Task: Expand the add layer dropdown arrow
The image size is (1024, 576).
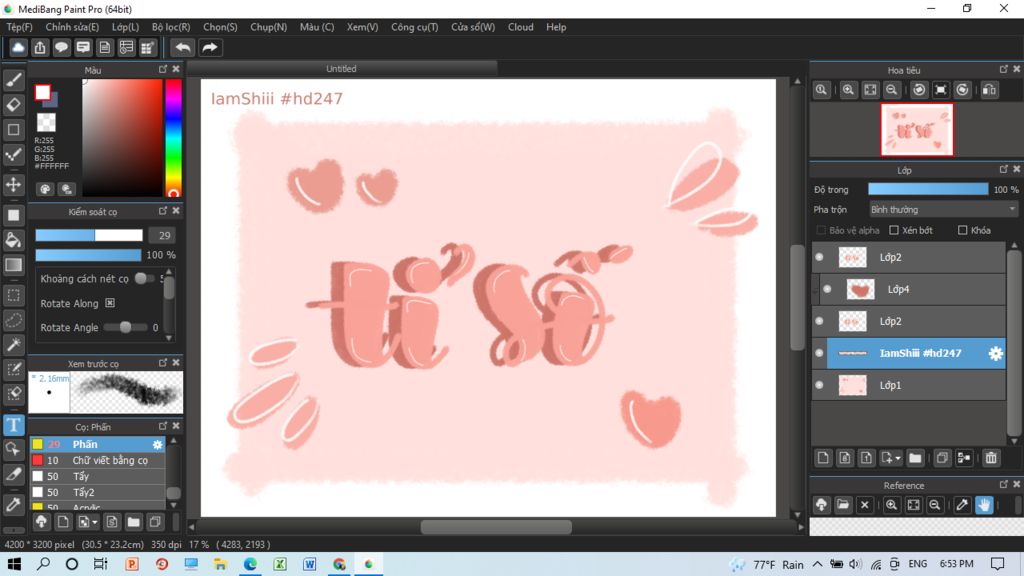Action: click(x=898, y=458)
